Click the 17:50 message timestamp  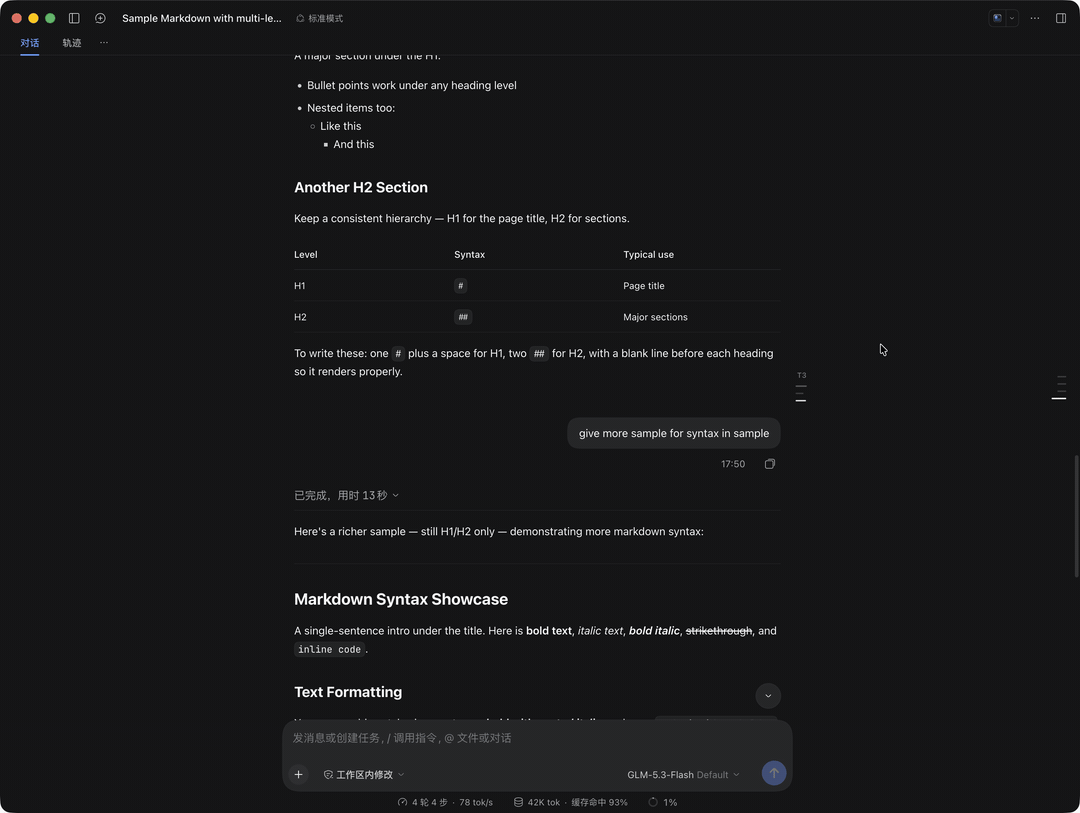pos(733,464)
